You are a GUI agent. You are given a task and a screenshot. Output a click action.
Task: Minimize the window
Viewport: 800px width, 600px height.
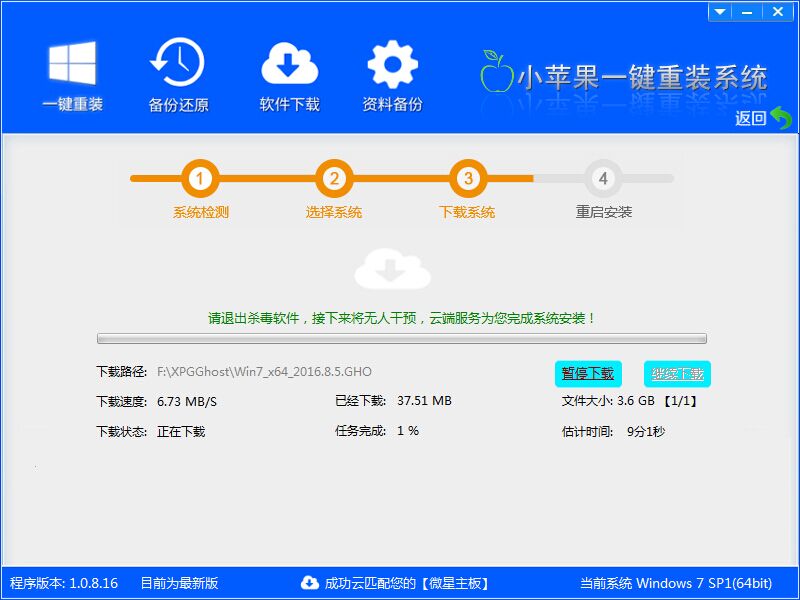tap(747, 12)
